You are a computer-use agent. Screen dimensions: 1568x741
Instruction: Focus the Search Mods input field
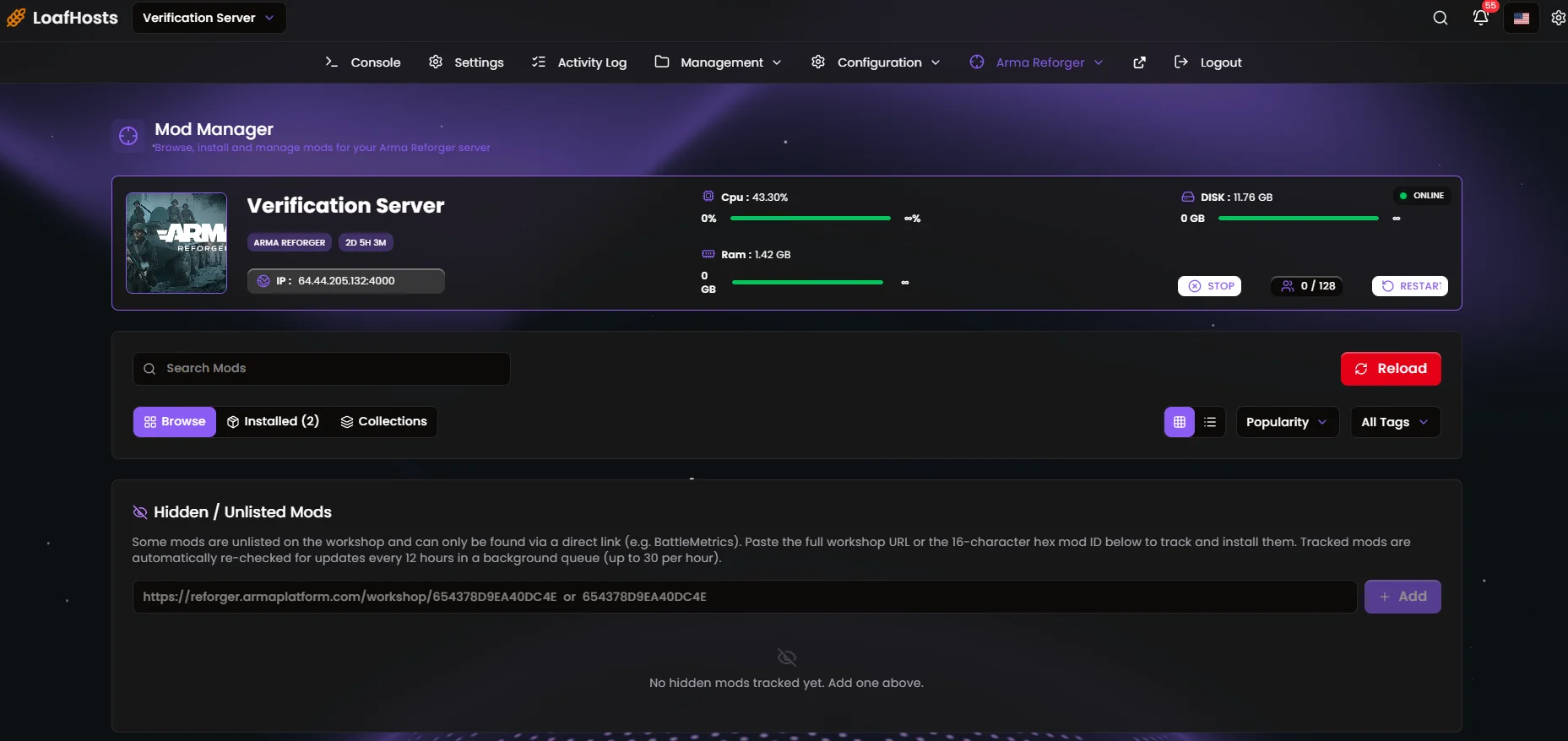pyautogui.click(x=321, y=369)
